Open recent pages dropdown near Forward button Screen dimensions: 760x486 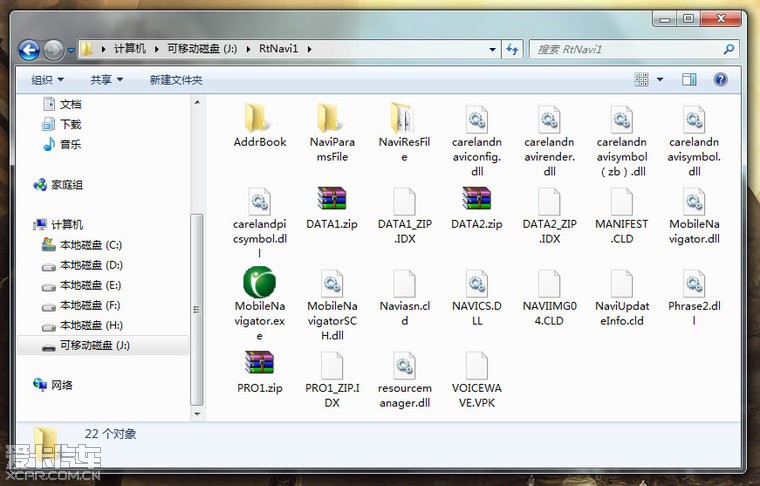[x=71, y=50]
